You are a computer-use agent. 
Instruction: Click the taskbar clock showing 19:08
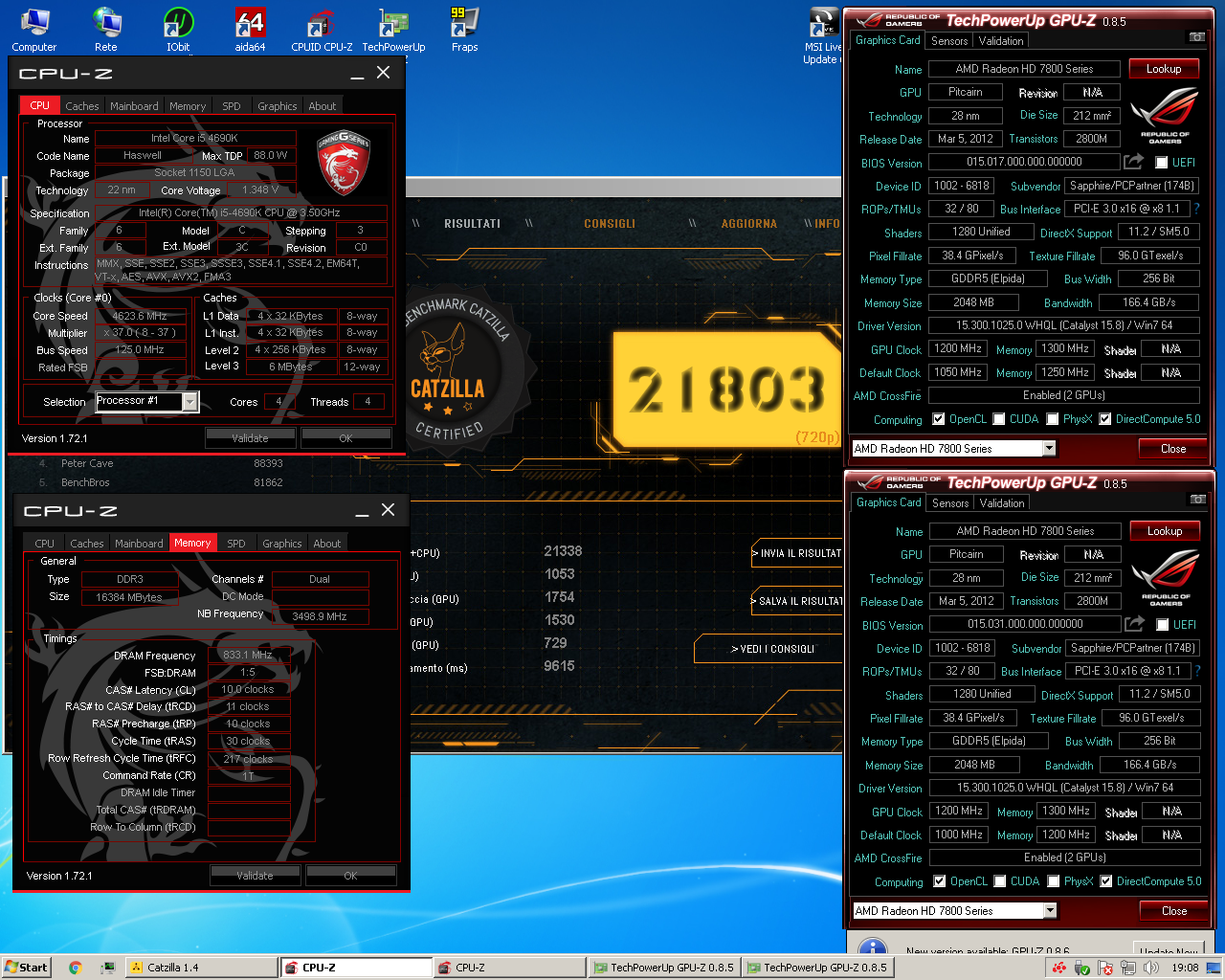click(x=1185, y=968)
